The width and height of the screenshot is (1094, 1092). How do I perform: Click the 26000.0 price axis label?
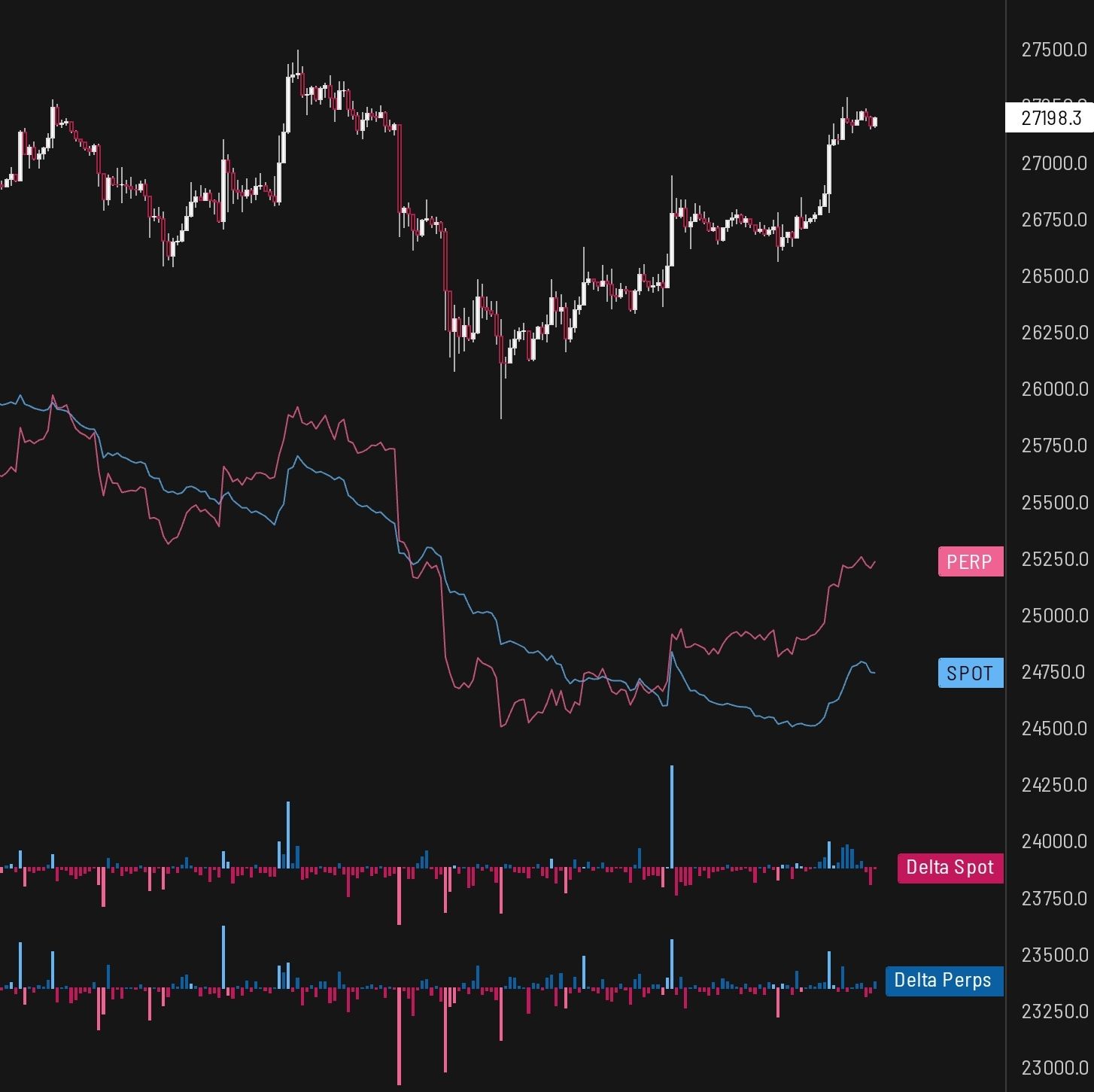click(x=1053, y=389)
